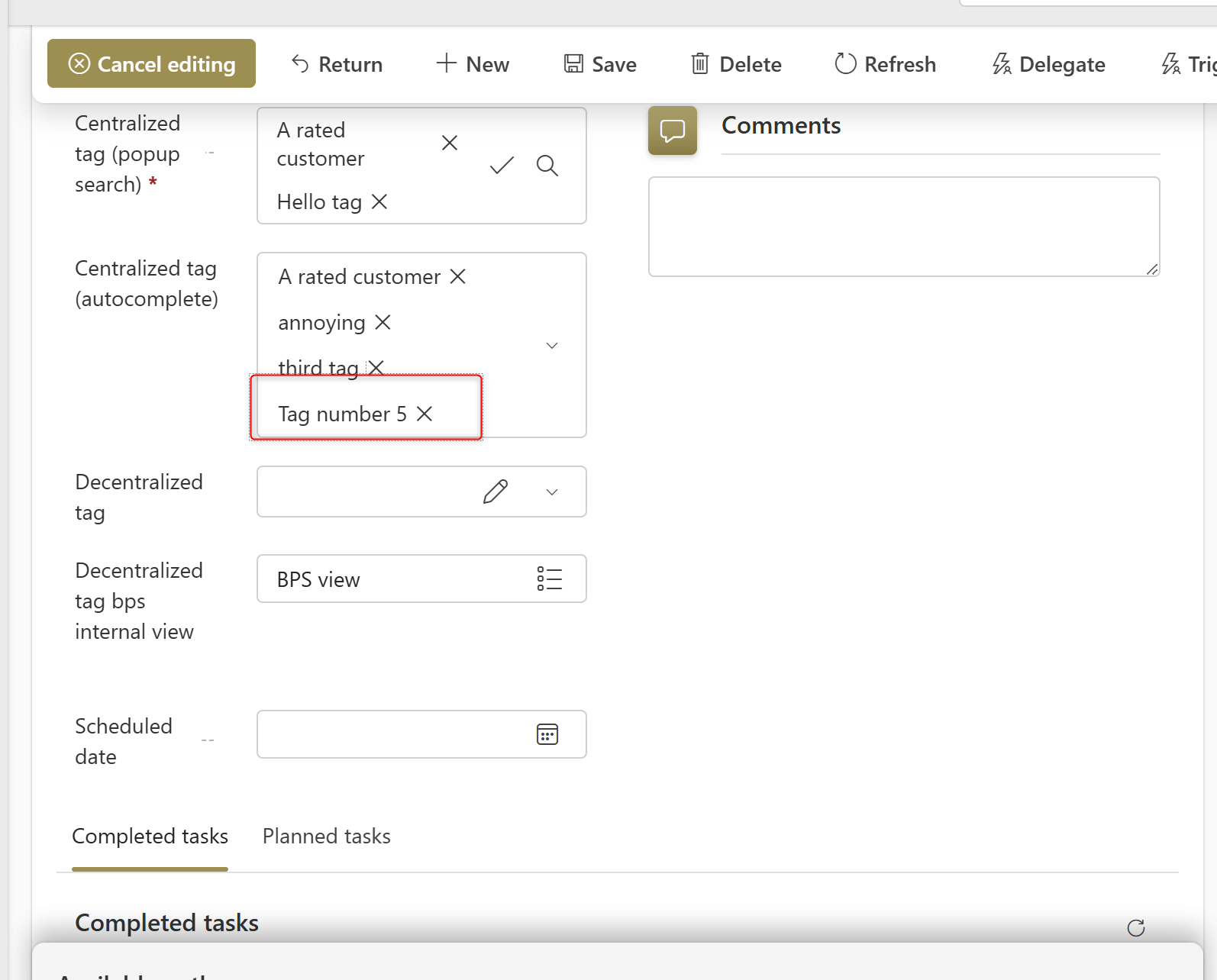The image size is (1217, 980).
Task: Click the Comments speech bubble icon
Action: (x=672, y=131)
